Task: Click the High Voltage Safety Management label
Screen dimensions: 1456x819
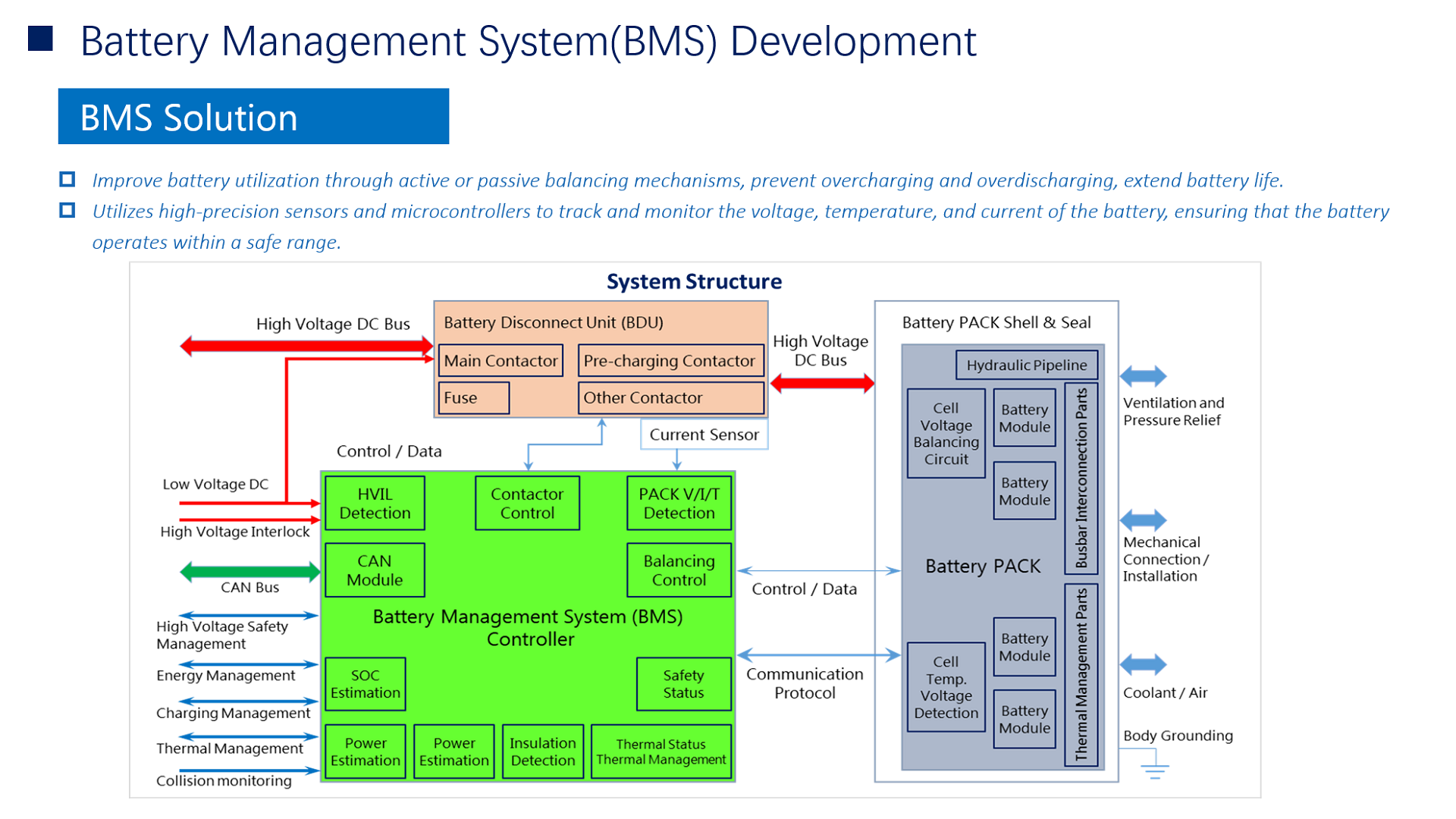Action: tap(222, 635)
